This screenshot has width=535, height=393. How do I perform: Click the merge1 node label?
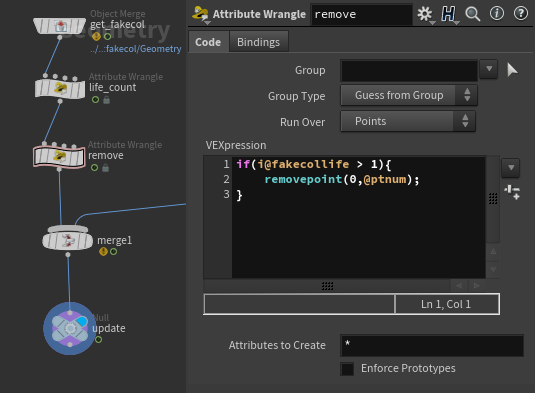point(114,241)
